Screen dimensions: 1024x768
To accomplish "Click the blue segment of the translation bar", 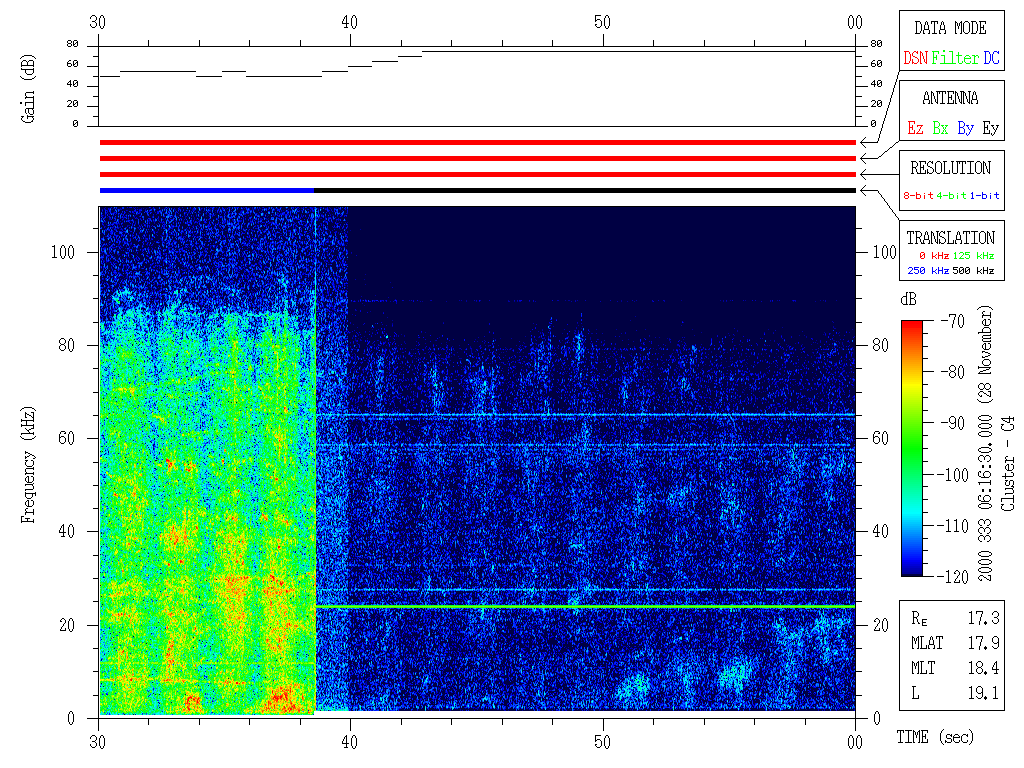I will click(x=206, y=190).
